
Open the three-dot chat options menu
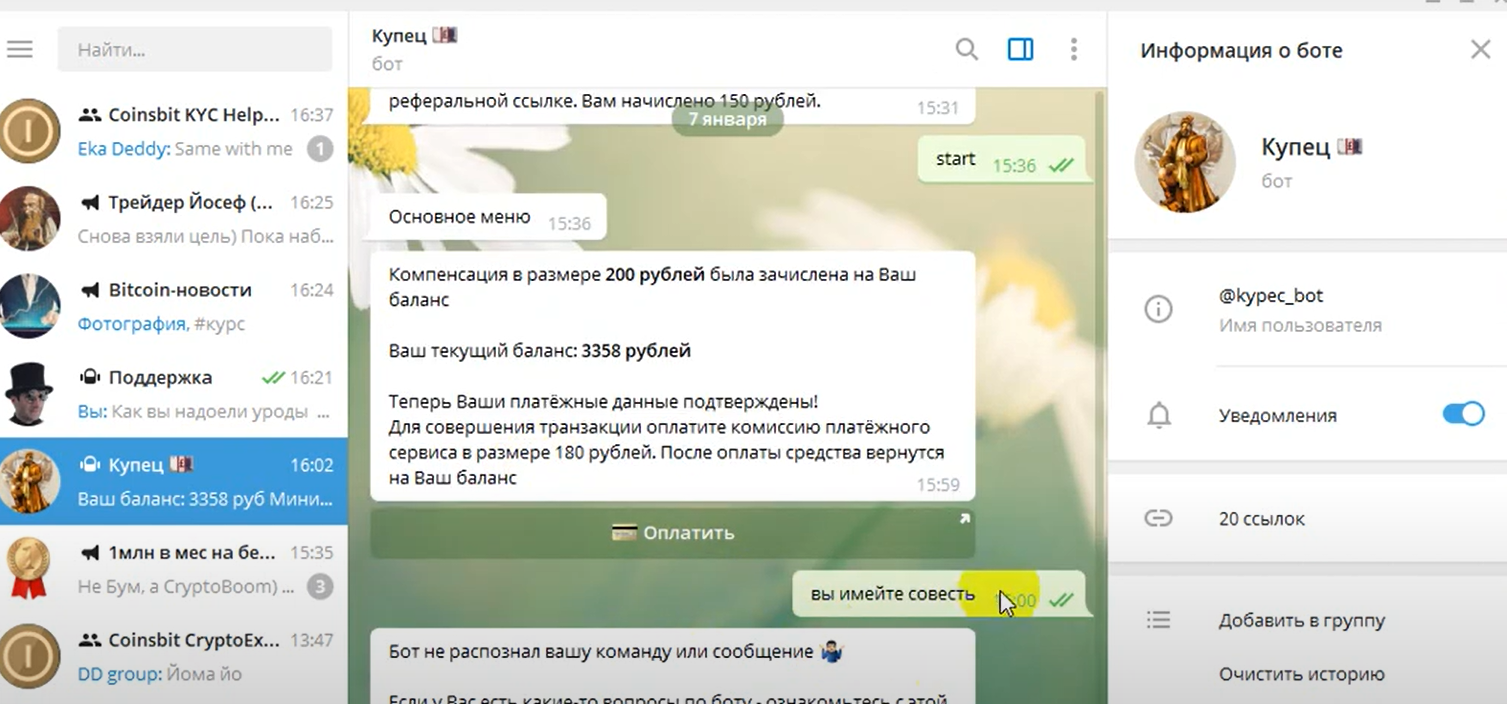click(x=1074, y=48)
